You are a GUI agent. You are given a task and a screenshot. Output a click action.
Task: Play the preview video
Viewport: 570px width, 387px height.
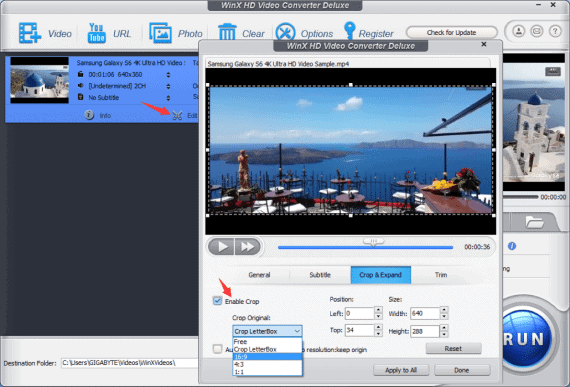click(x=221, y=247)
